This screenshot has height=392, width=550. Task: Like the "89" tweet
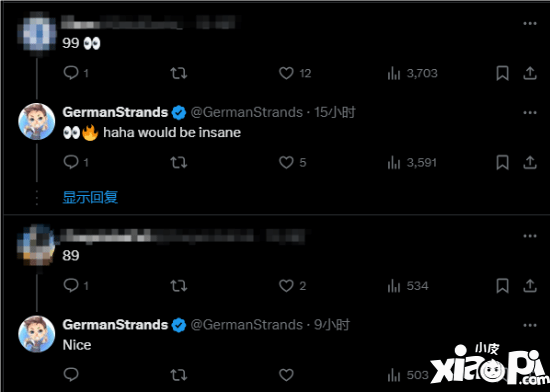pyautogui.click(x=286, y=286)
